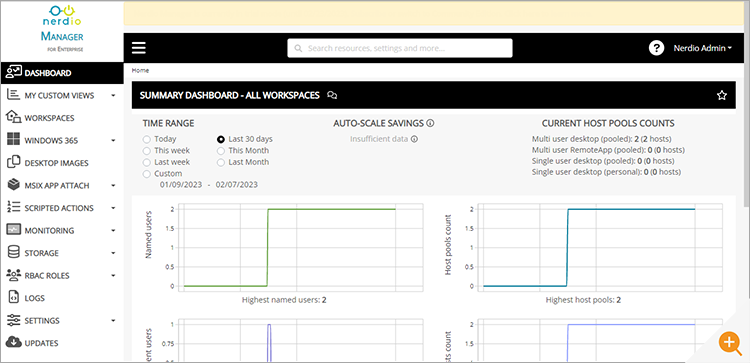Click the Single user desktop (pooled) count line
The image size is (750, 363).
point(603,161)
